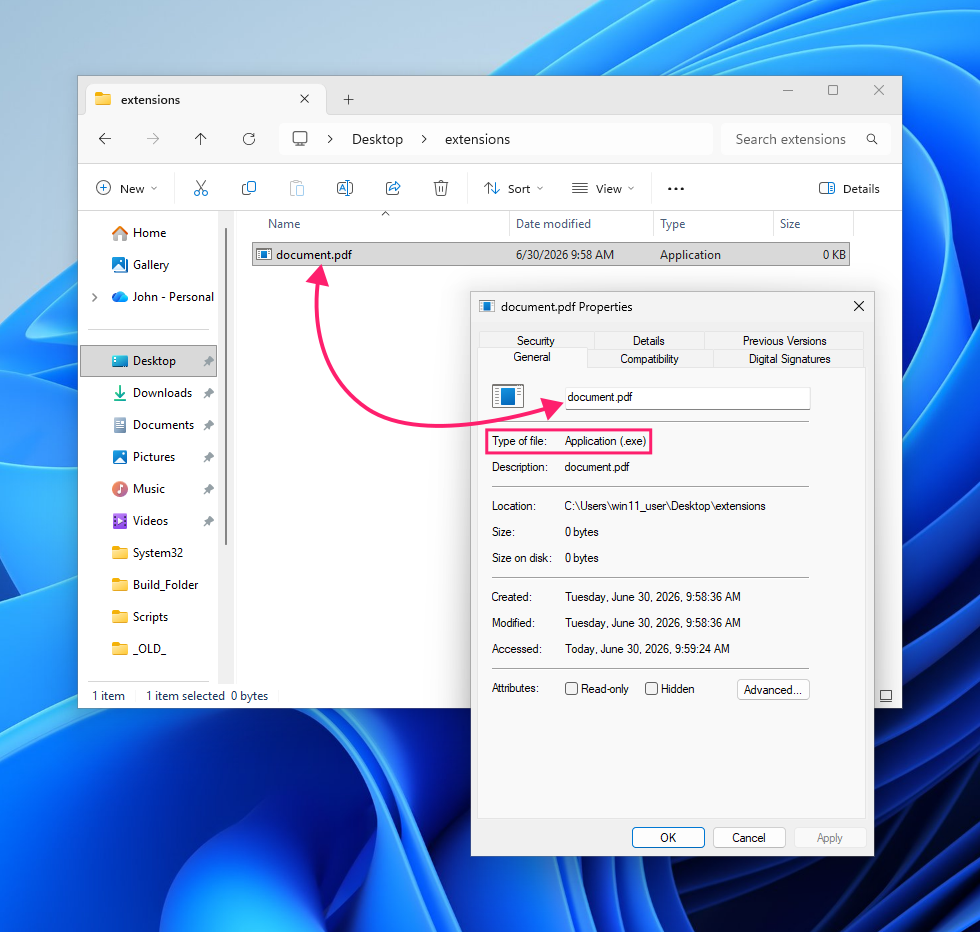This screenshot has height=932, width=980.
Task: Open the See more (three dots) menu
Action: tap(676, 189)
